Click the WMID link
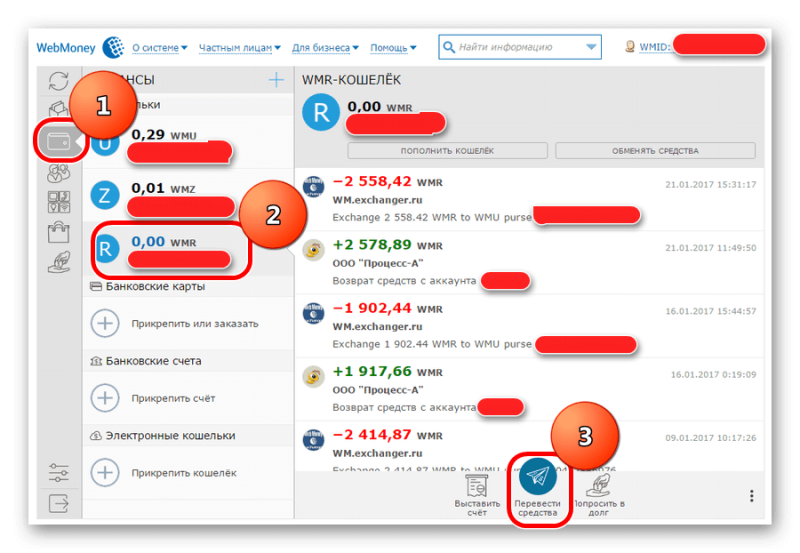This screenshot has width=800, height=553. pos(655,47)
